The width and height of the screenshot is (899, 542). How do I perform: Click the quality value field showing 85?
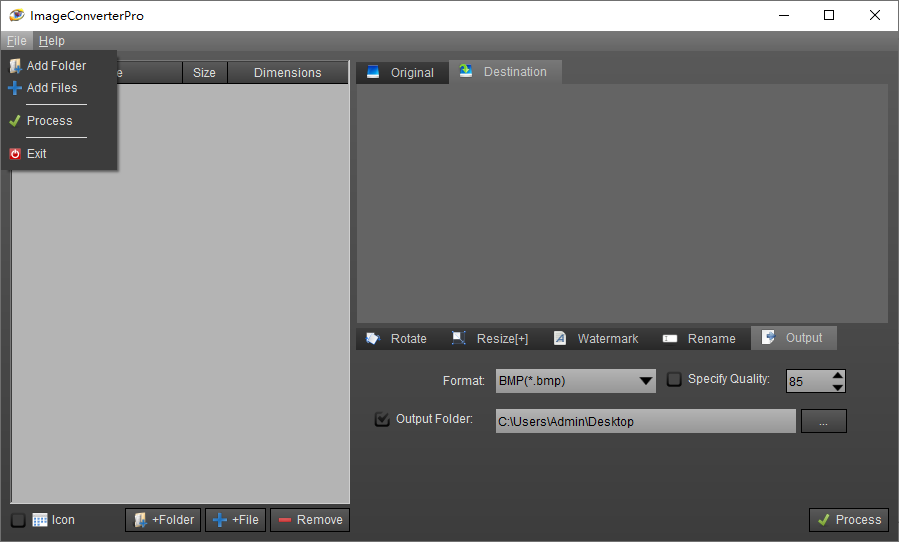coord(808,381)
